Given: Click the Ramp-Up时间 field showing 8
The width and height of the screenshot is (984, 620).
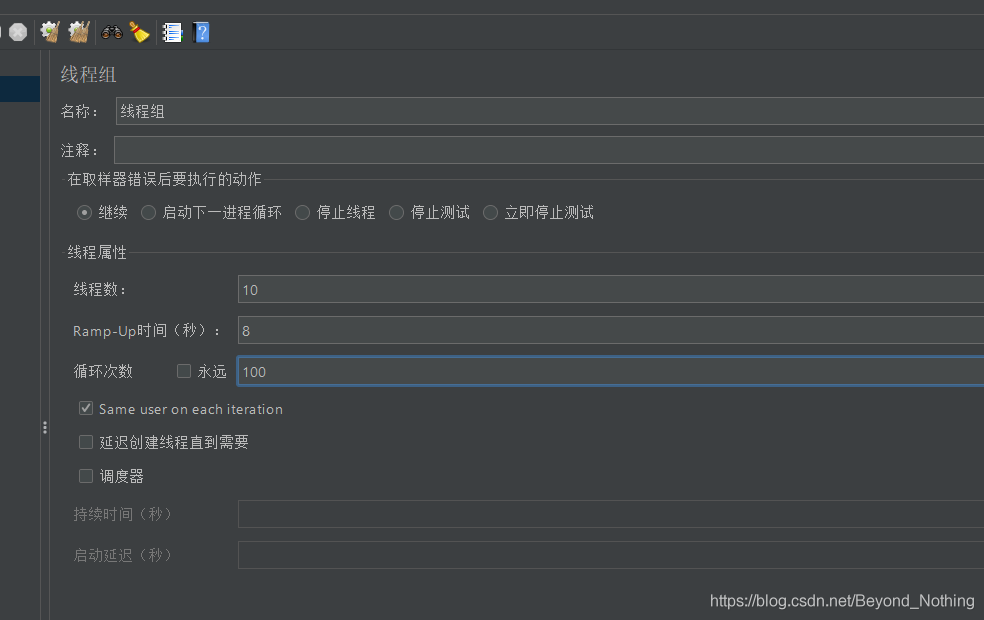Looking at the screenshot, I should point(611,330).
